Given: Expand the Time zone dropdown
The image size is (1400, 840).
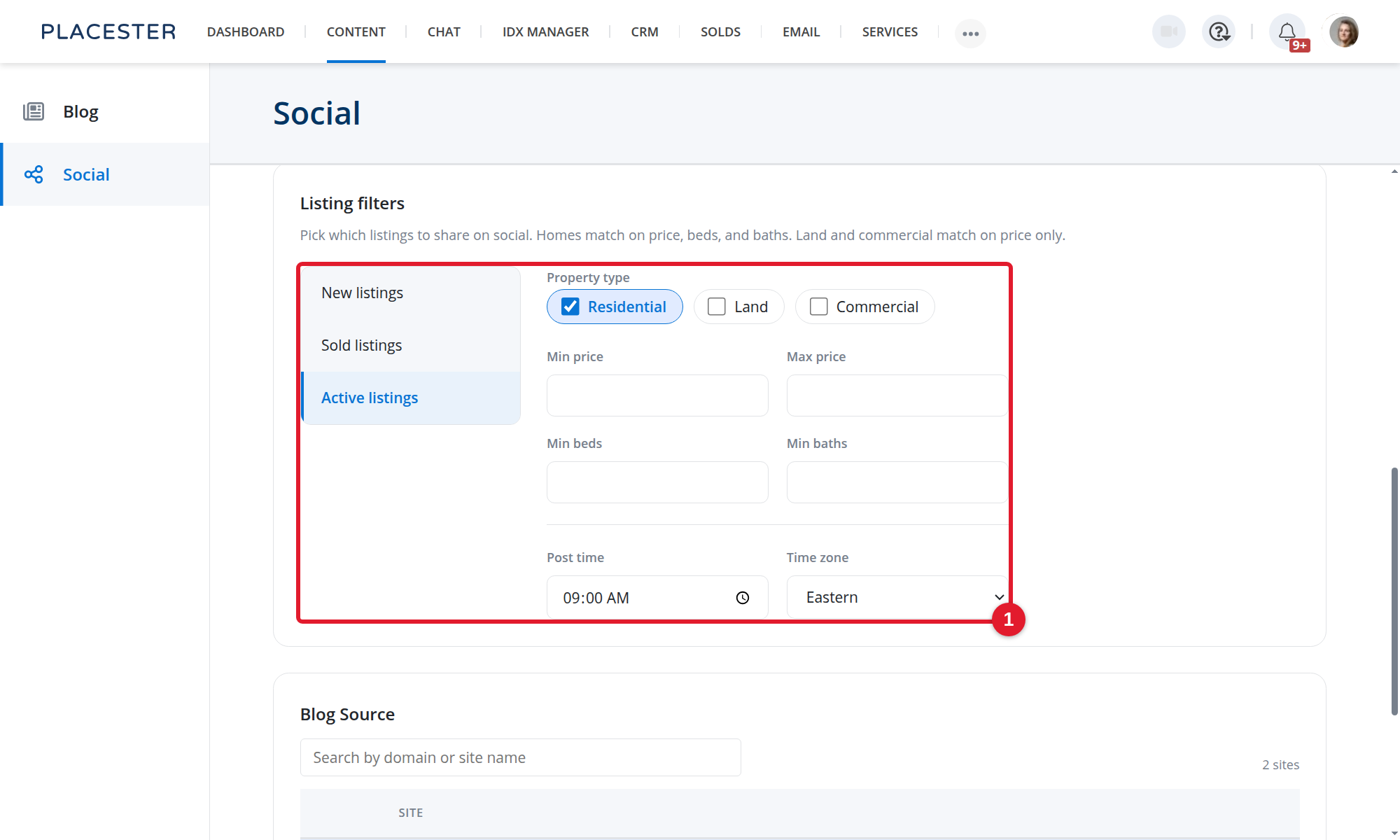Looking at the screenshot, I should [x=897, y=597].
